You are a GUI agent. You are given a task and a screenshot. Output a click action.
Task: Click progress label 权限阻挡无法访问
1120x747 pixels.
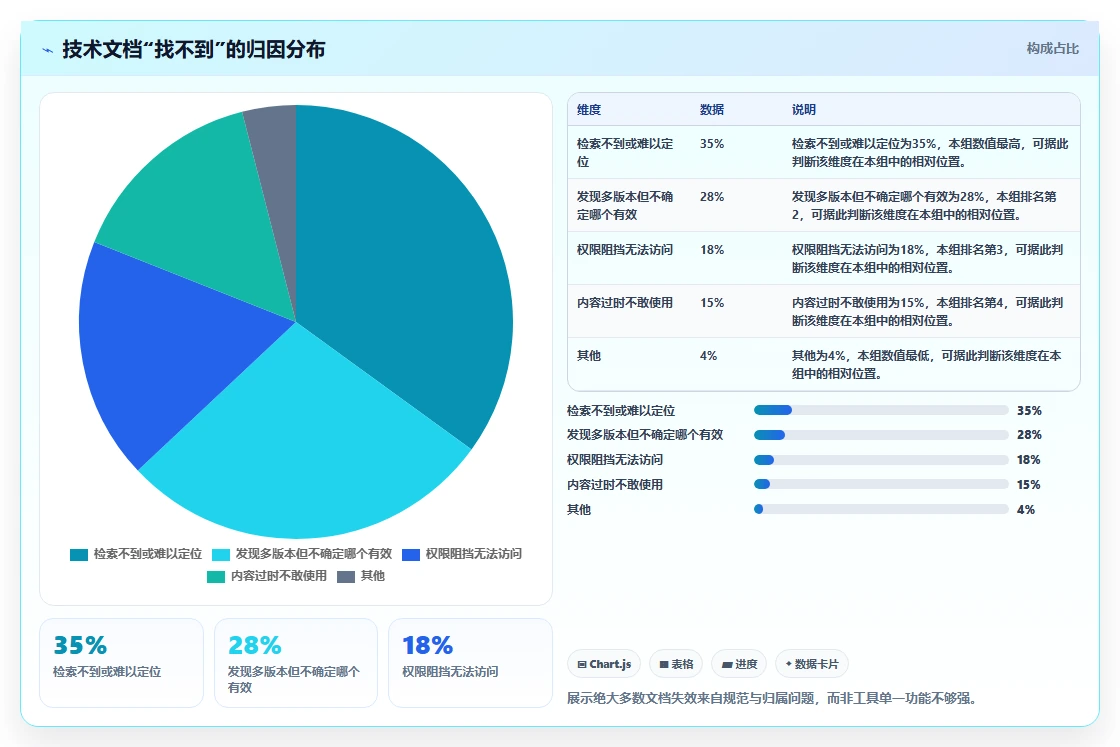coord(615,460)
